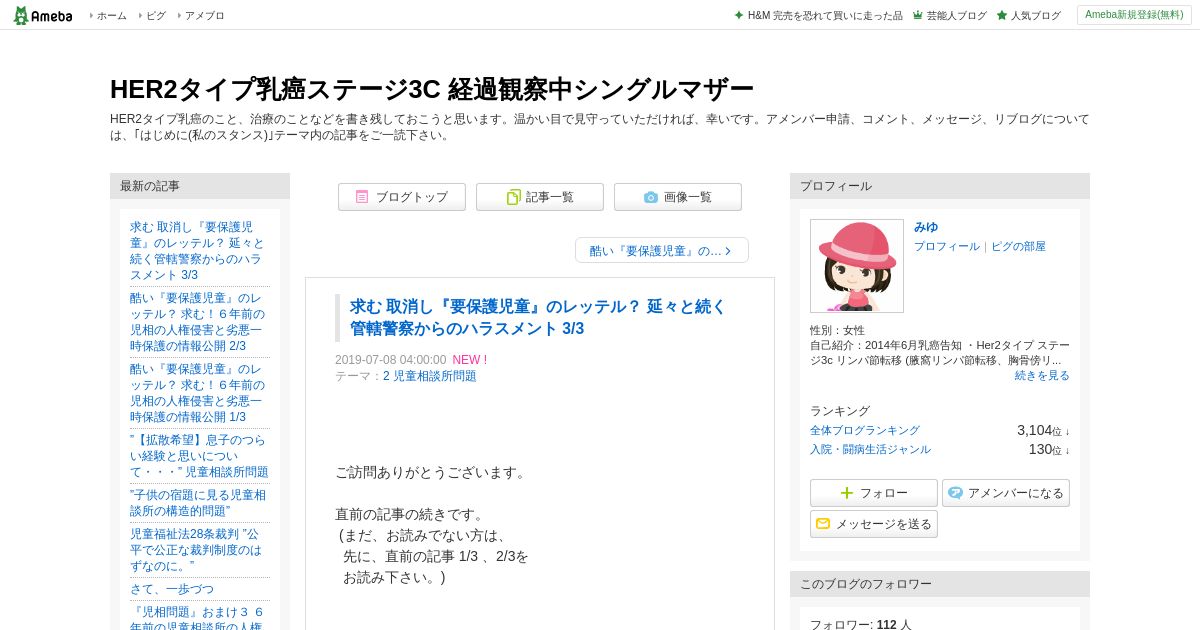Click the sparkle icon before H&M promo
The height and width of the screenshot is (630, 1200).
pyautogui.click(x=739, y=15)
